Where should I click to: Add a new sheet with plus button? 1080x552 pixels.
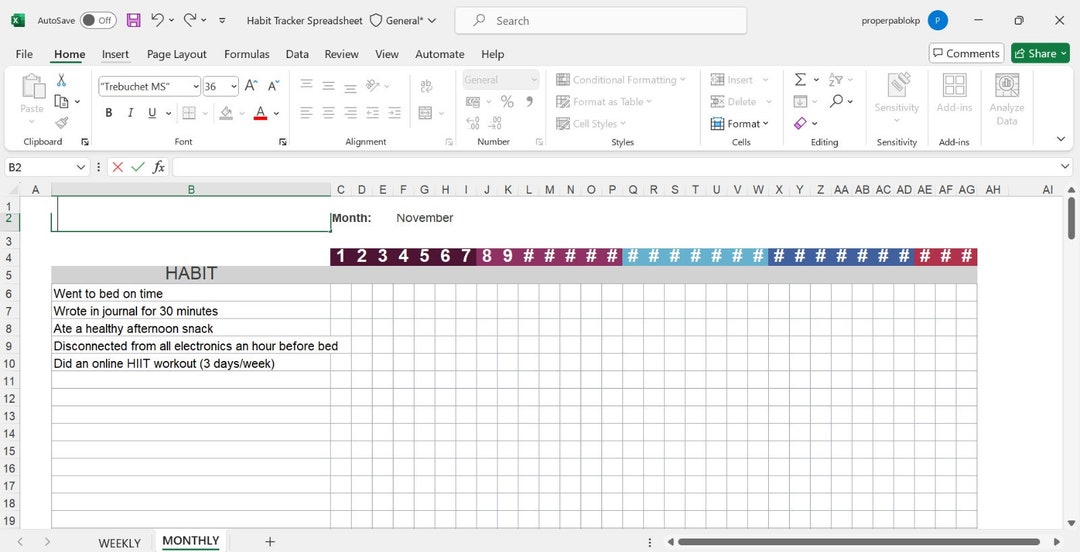270,542
